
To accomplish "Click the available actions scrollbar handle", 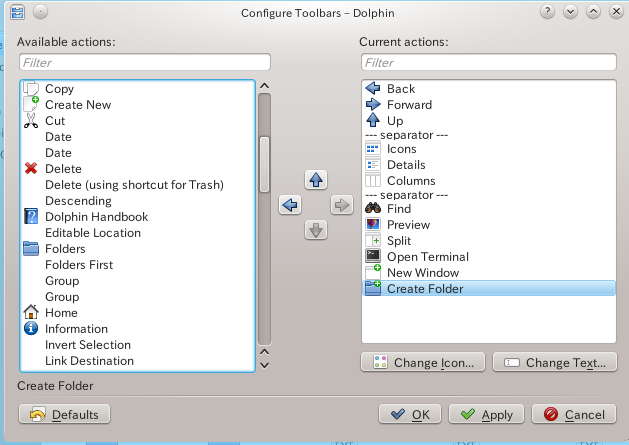I will [x=264, y=165].
